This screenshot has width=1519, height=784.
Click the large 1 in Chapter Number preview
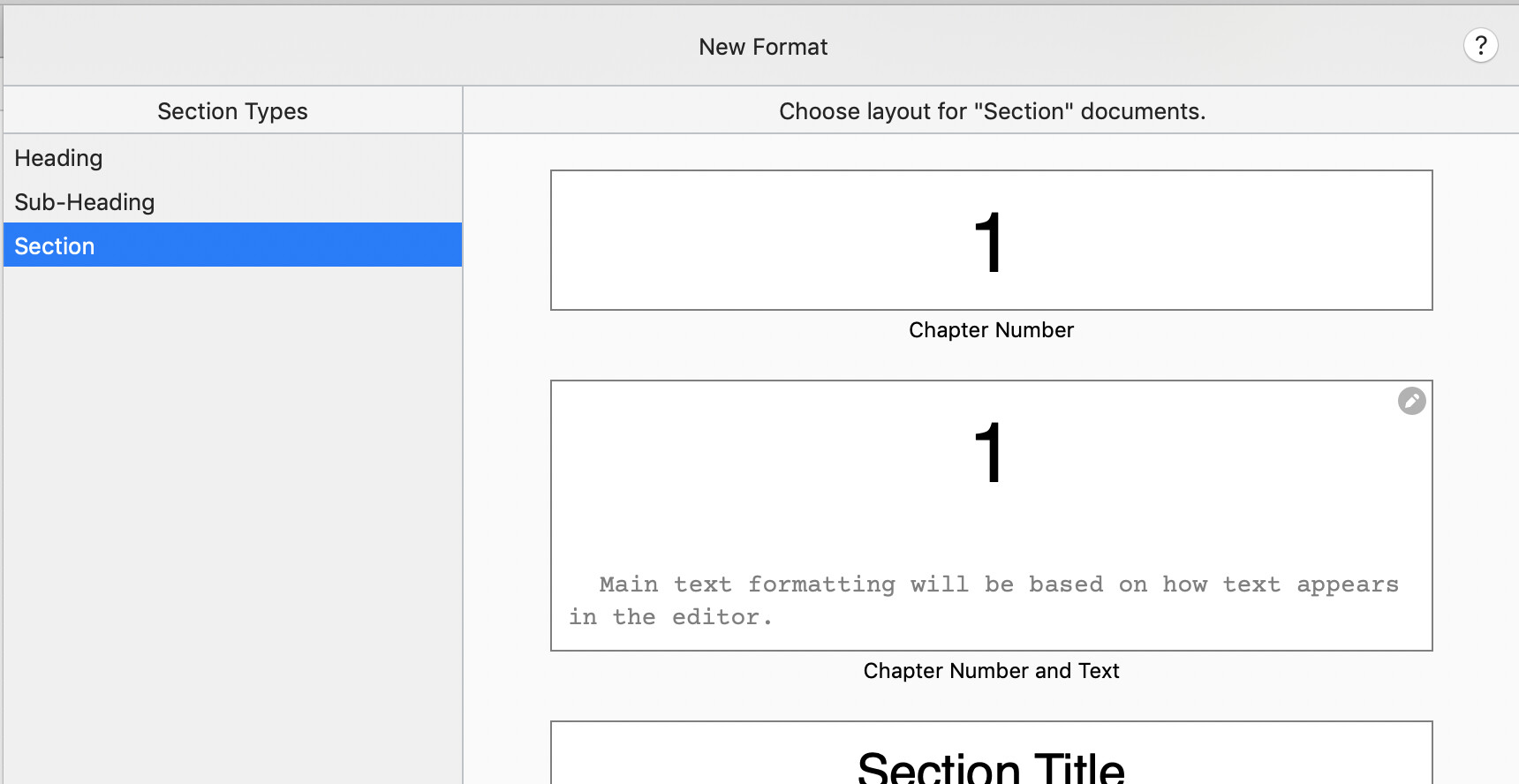pos(989,242)
